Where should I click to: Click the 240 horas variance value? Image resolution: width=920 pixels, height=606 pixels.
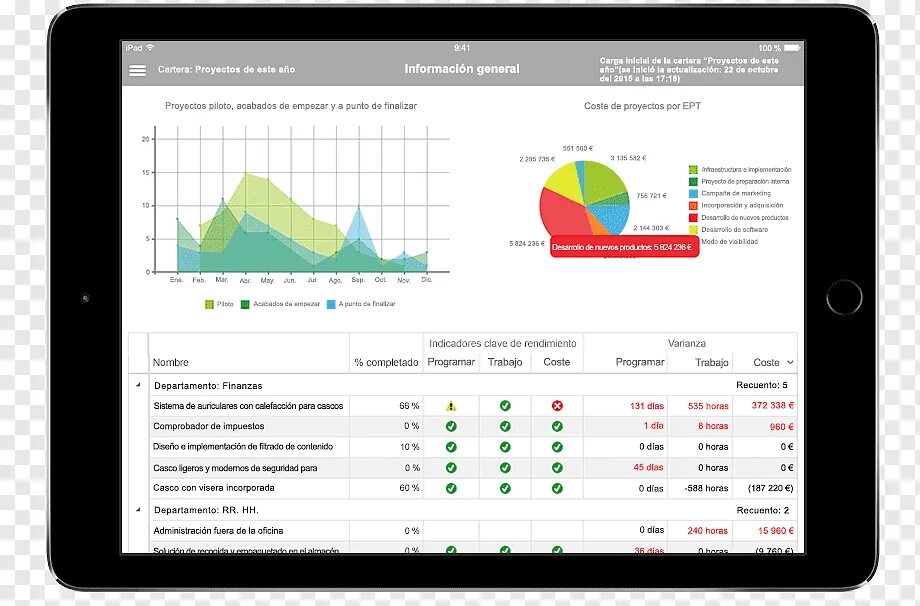point(708,531)
